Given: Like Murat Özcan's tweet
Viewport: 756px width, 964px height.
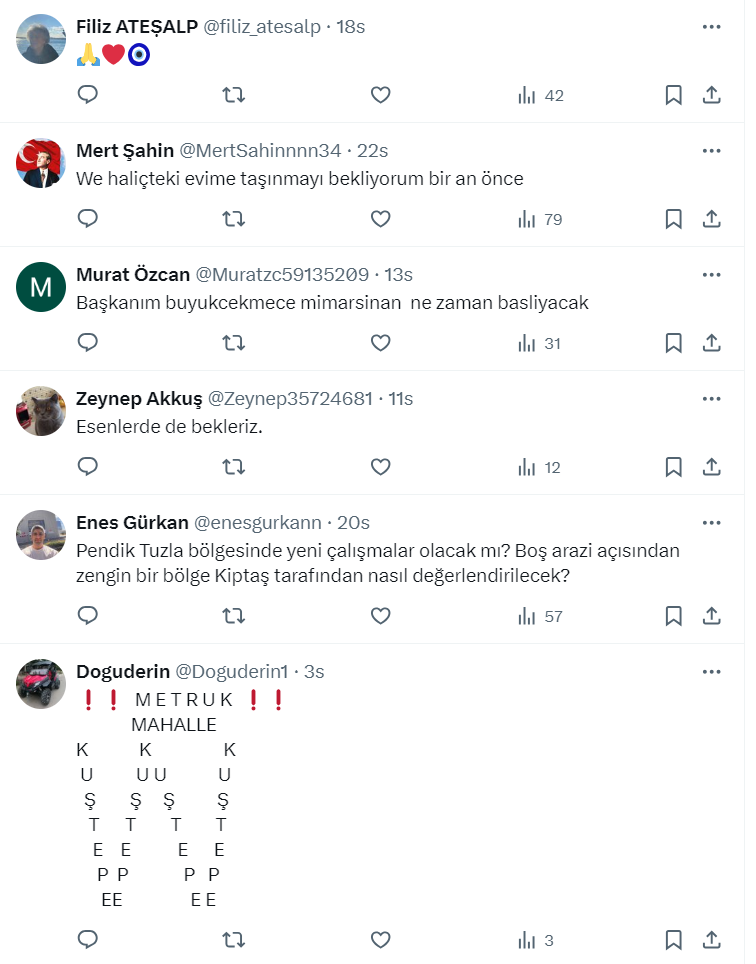Looking at the screenshot, I should point(380,343).
